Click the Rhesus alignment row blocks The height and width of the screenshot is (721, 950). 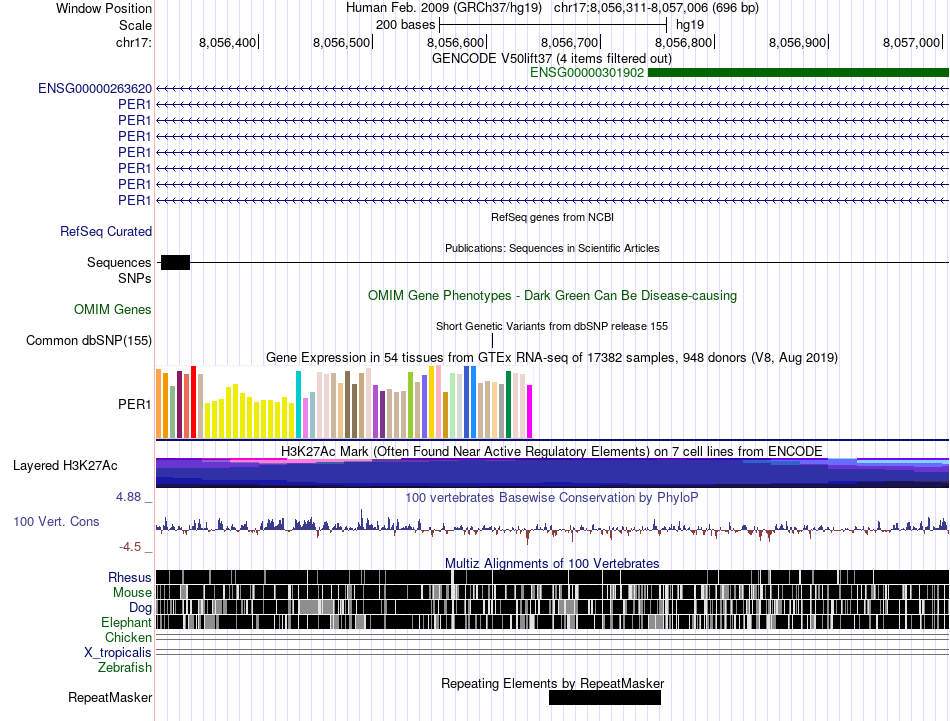[x=552, y=577]
